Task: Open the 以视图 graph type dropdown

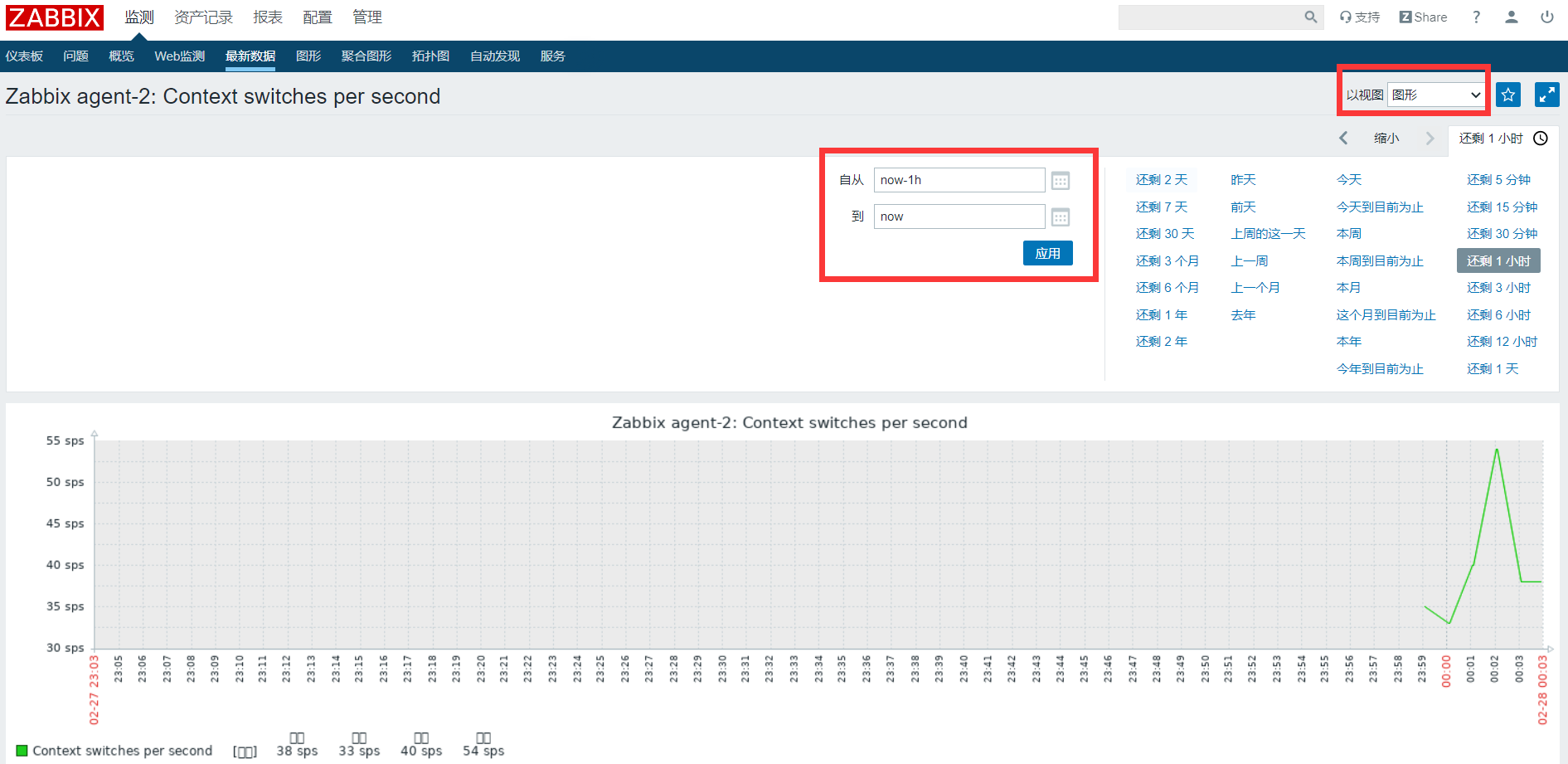Action: (x=1436, y=95)
